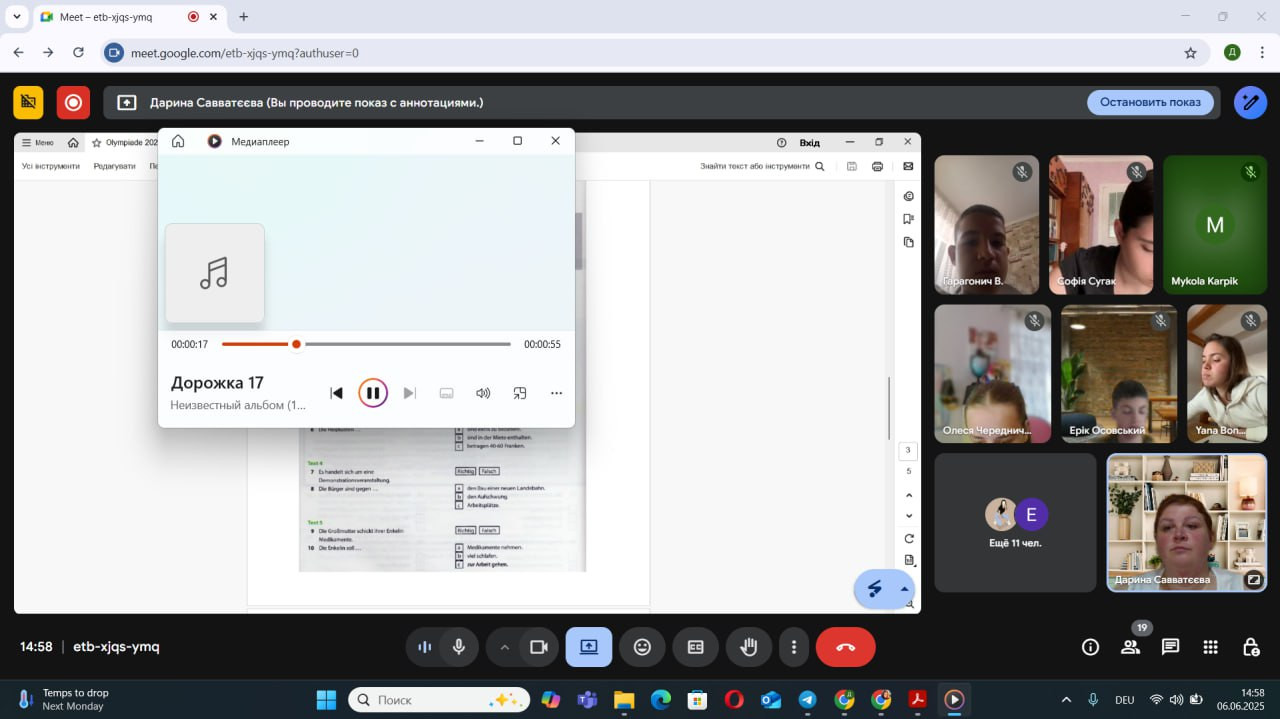Click the email share icon in Acrobat
Image resolution: width=1280 pixels, height=719 pixels.
(908, 166)
